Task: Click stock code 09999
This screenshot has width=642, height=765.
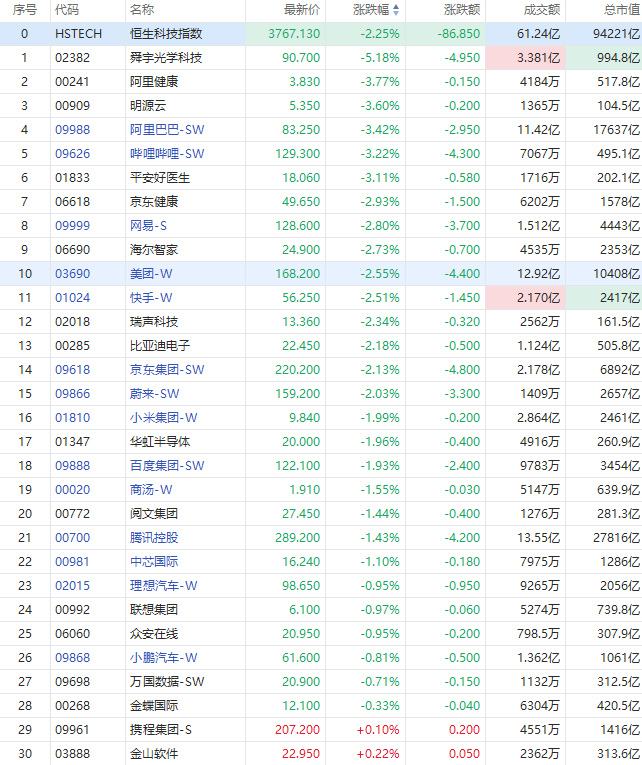Action: tap(73, 226)
